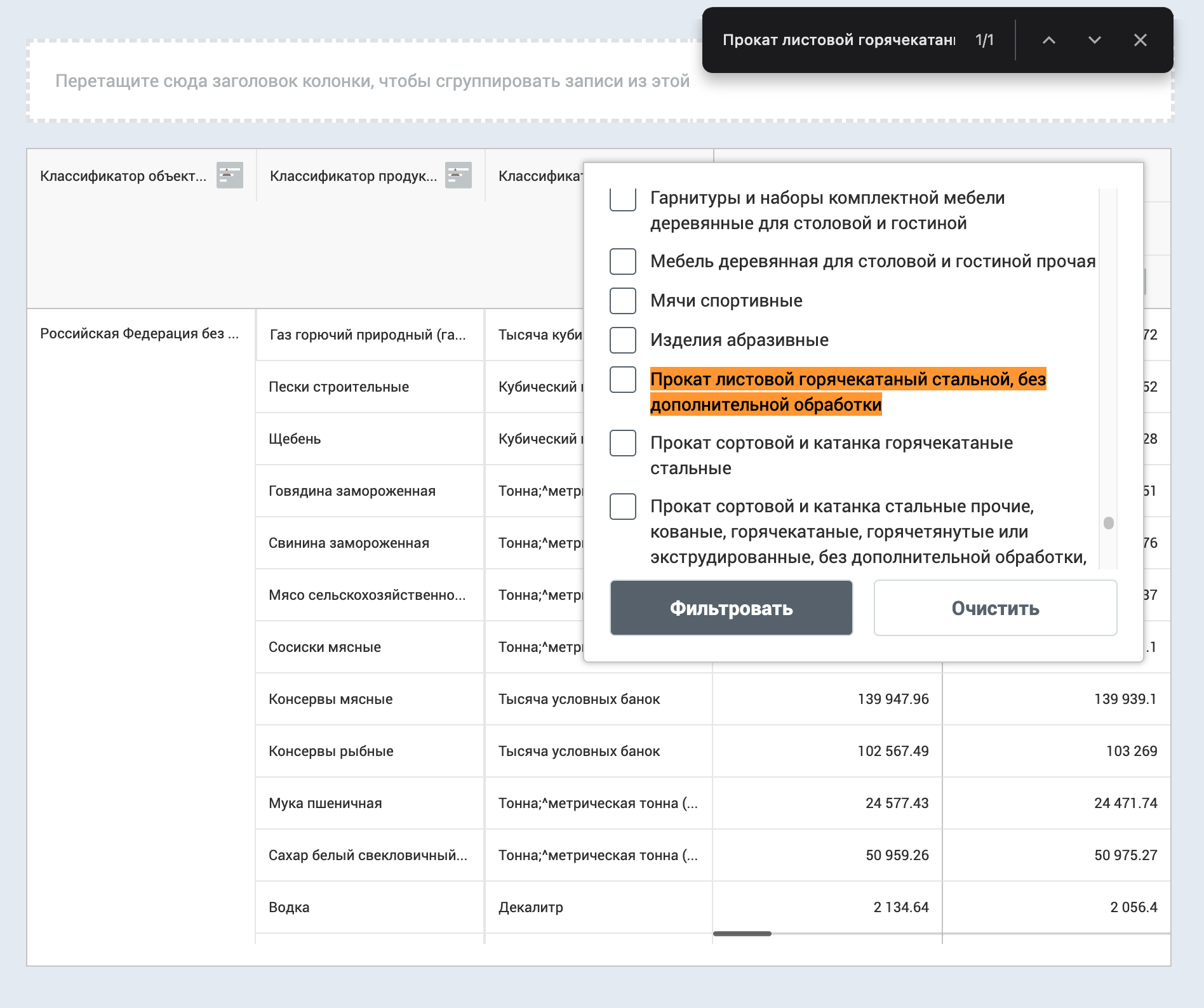Check the Мячи спортивные checkbox

(x=622, y=301)
